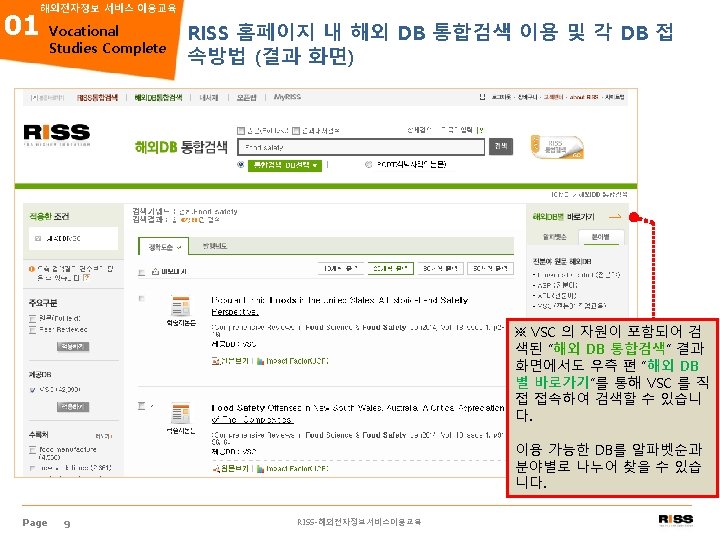Open the 해외DB통합검색 menu item
The height and width of the screenshot is (540, 720).
click(x=158, y=97)
